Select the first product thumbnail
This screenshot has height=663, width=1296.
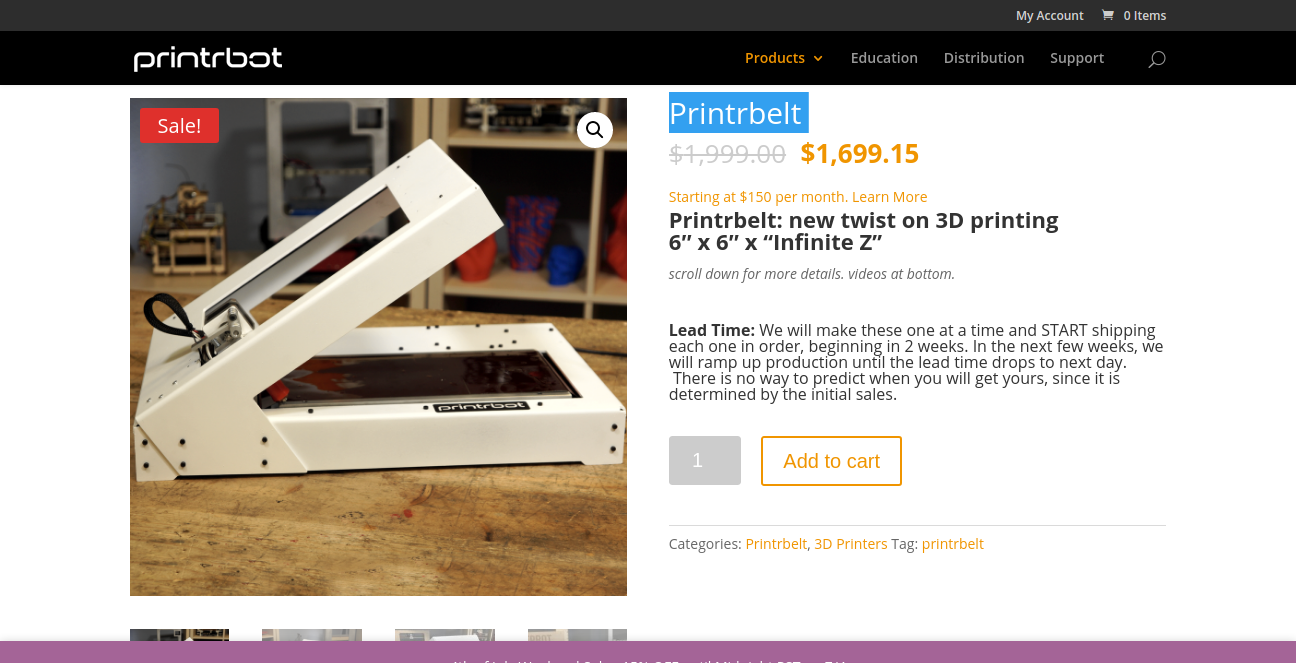[180, 635]
